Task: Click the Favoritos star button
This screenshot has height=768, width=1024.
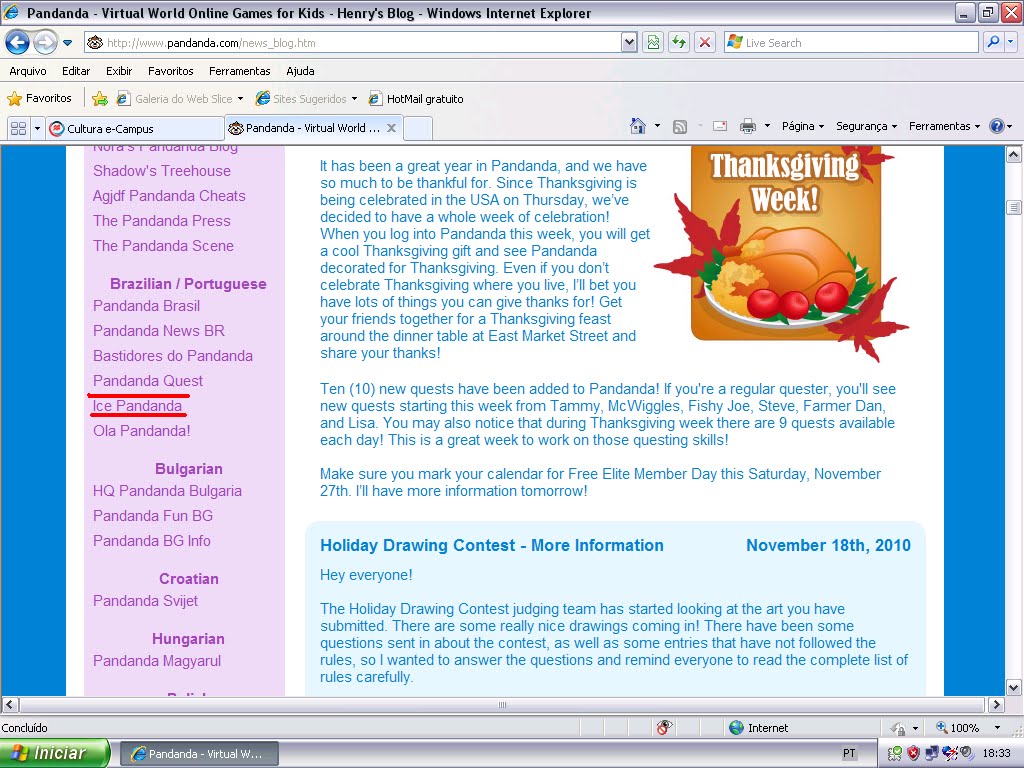Action: (x=39, y=99)
